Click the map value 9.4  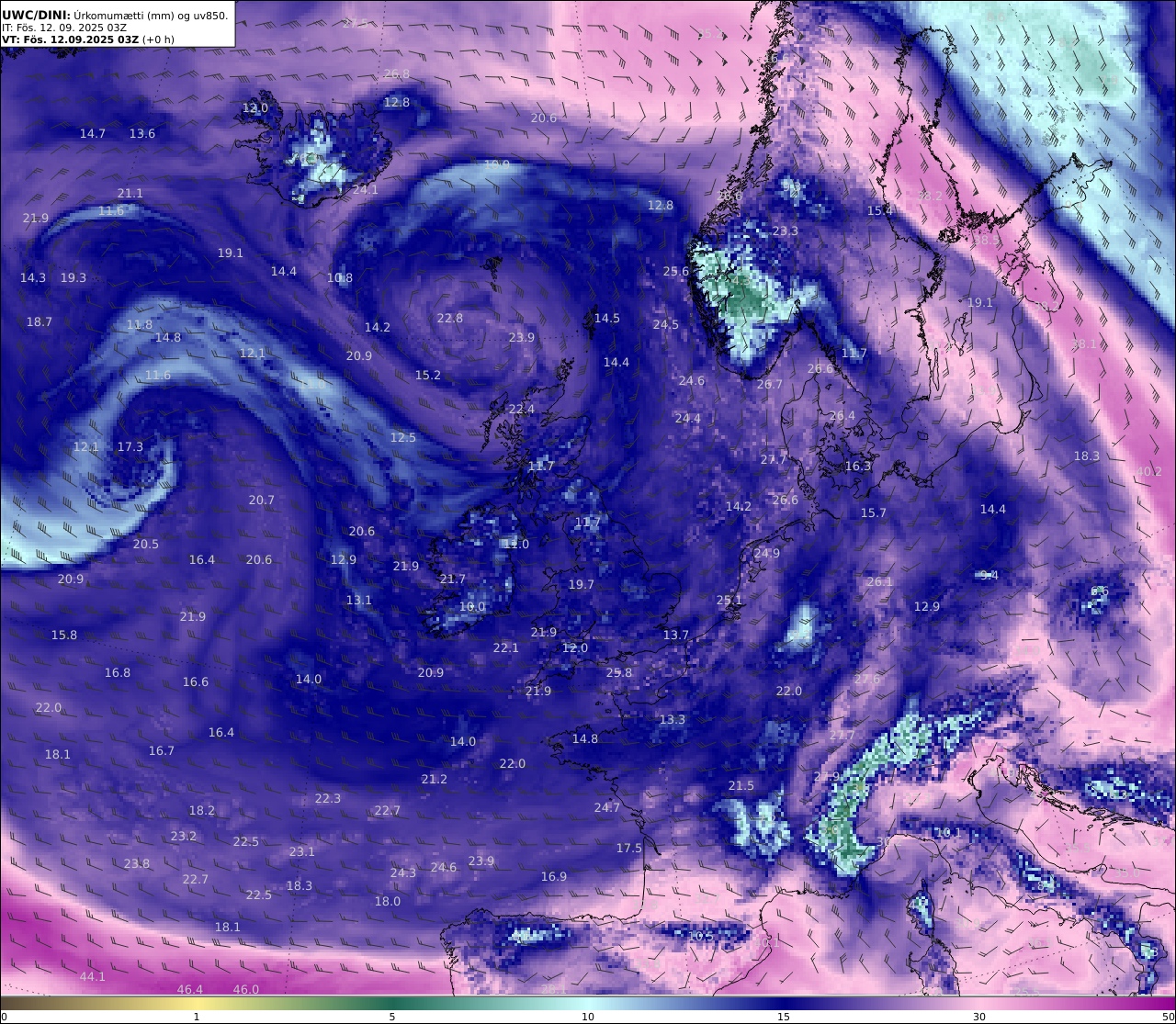989,575
